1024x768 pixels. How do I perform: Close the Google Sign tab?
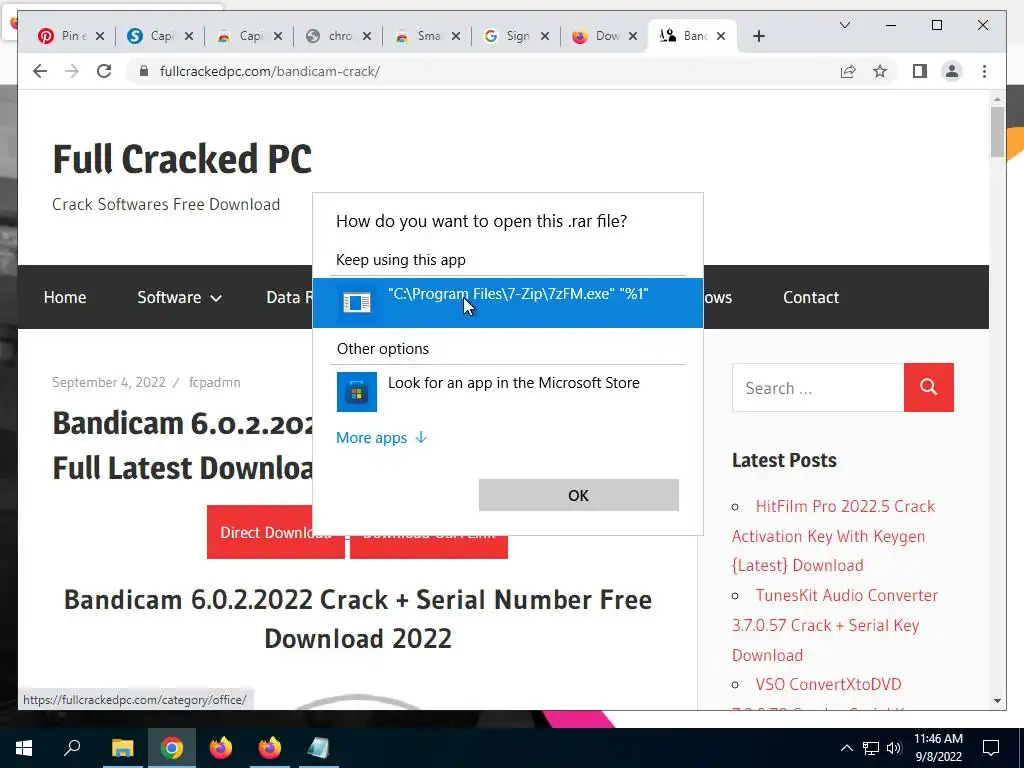pos(545,36)
